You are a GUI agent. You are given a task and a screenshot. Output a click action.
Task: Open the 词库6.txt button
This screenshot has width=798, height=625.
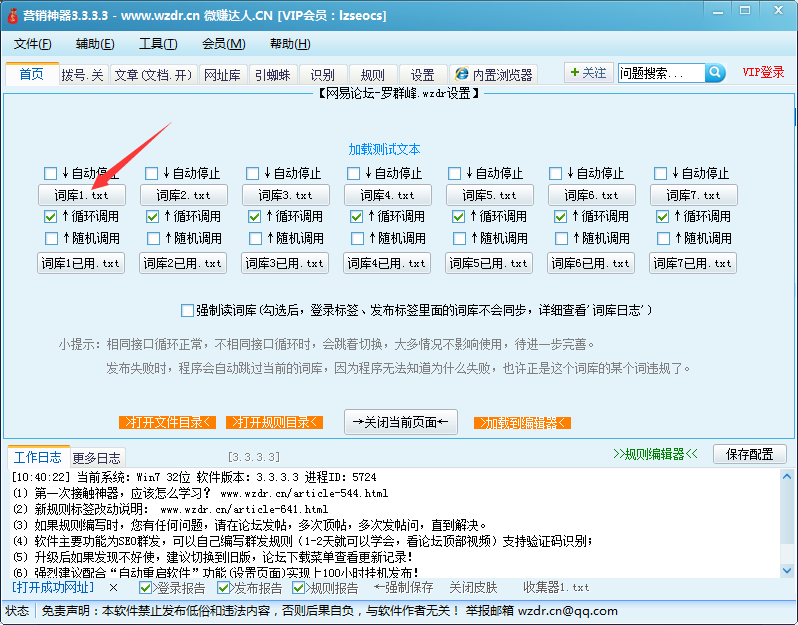point(591,195)
